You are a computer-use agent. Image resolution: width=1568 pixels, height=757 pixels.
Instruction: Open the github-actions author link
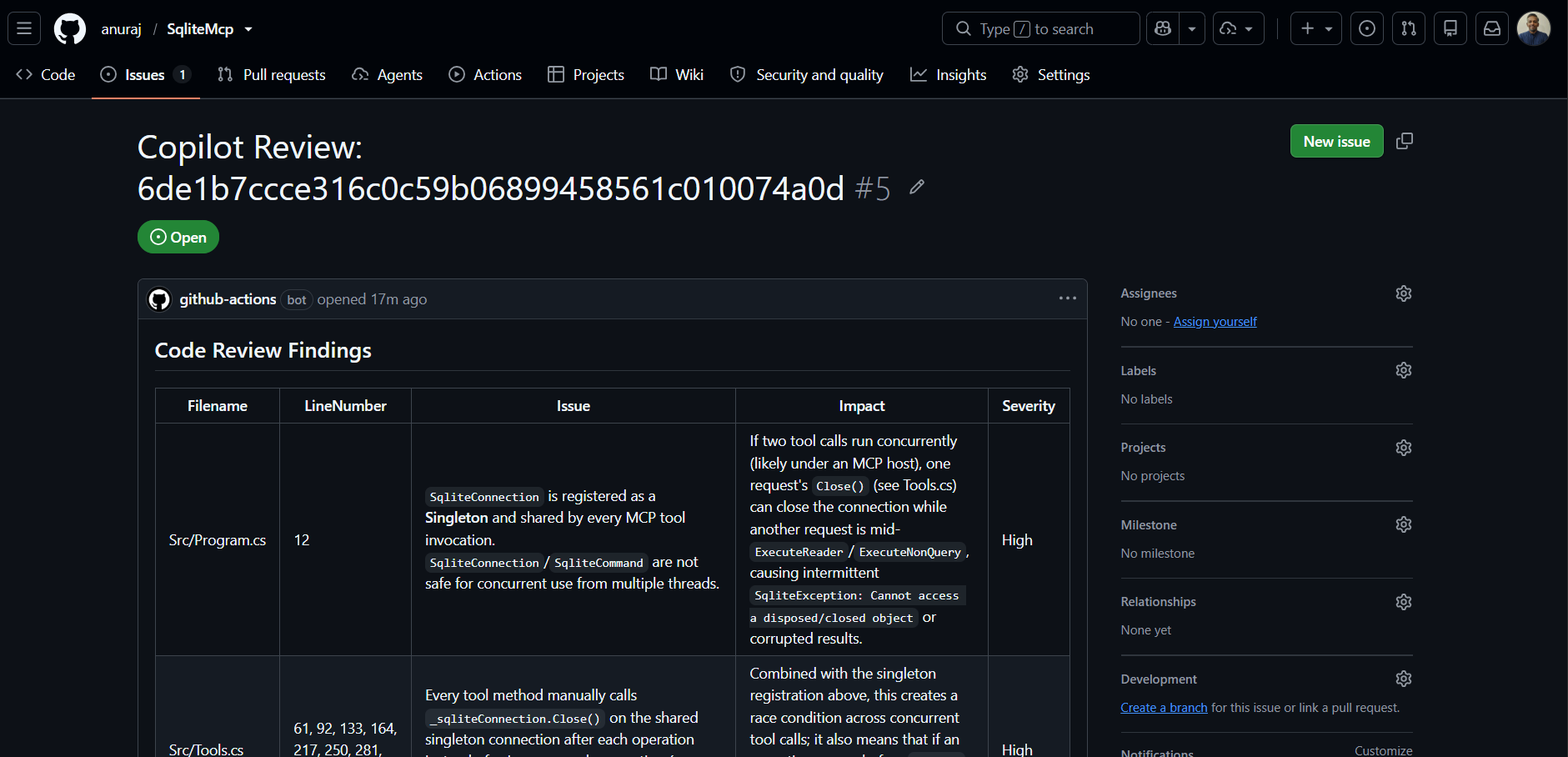click(228, 299)
